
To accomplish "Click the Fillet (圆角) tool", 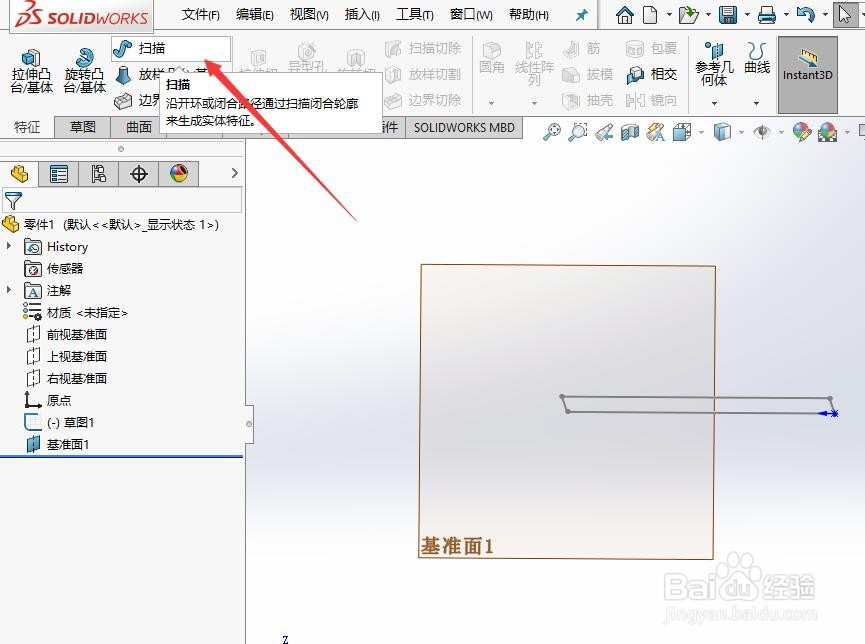I will tap(492, 58).
